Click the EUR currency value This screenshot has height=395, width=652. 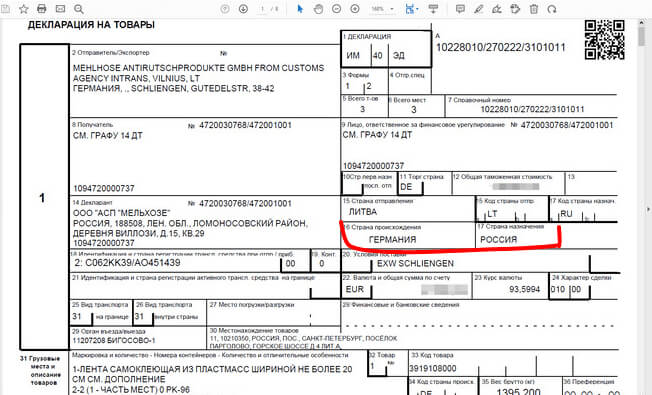[x=355, y=289]
